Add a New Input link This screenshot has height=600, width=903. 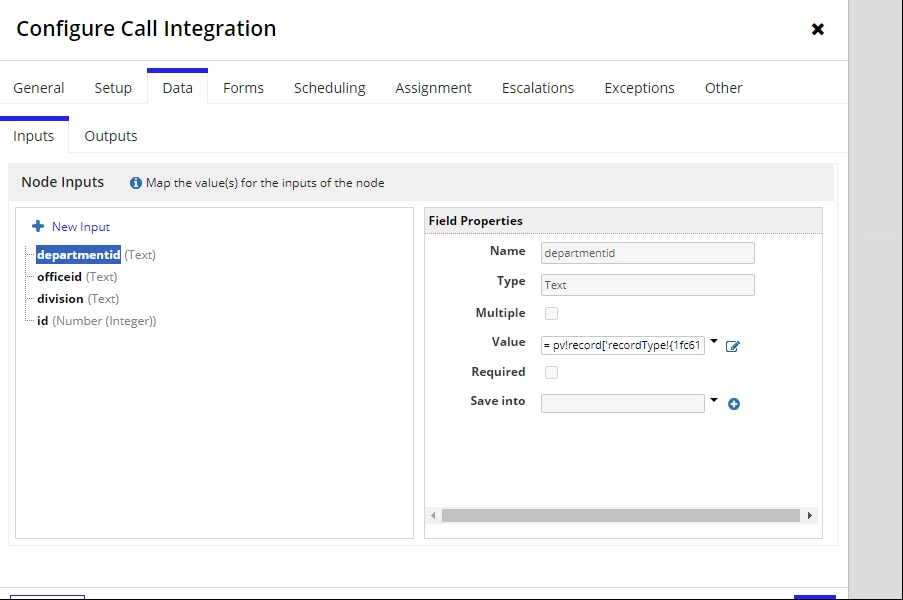81,227
